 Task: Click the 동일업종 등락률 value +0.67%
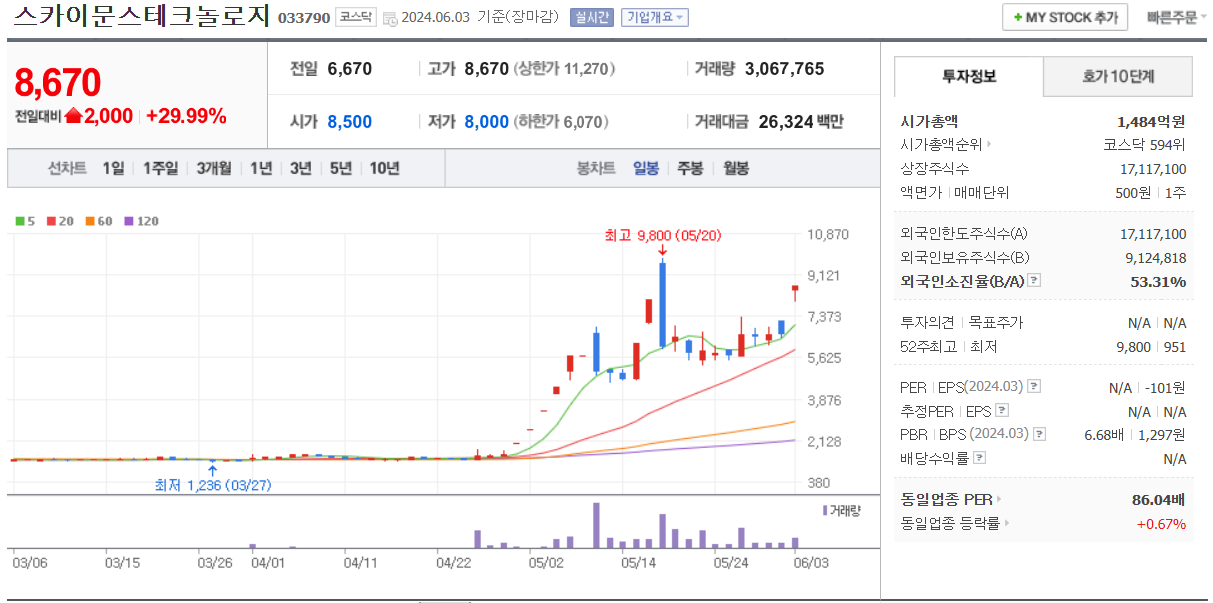tap(1161, 523)
